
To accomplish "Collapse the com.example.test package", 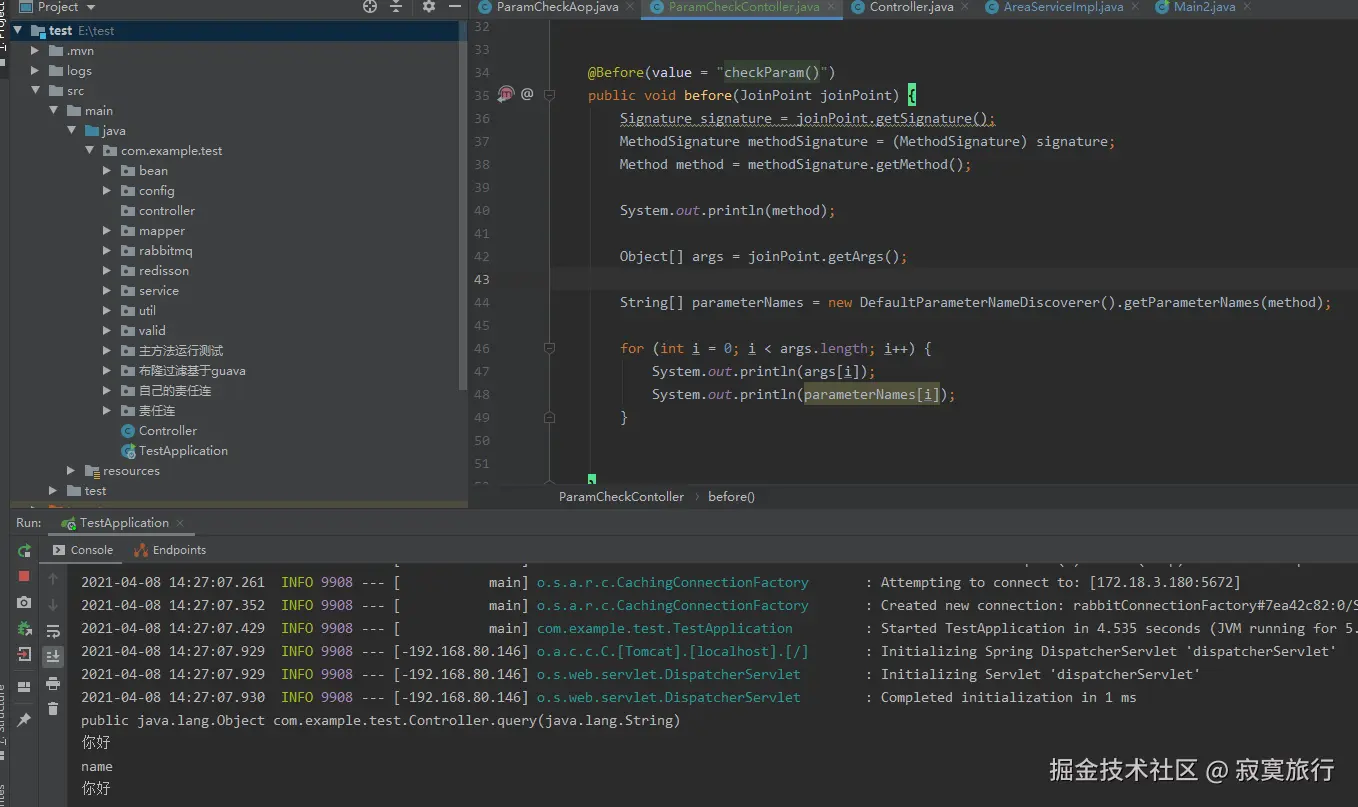I will click(x=89, y=151).
